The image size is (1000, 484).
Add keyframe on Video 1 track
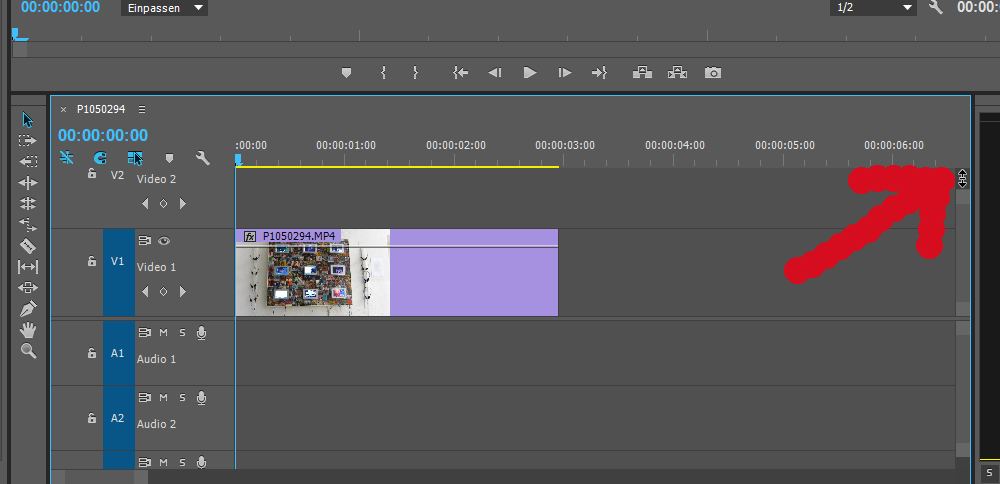pos(163,291)
